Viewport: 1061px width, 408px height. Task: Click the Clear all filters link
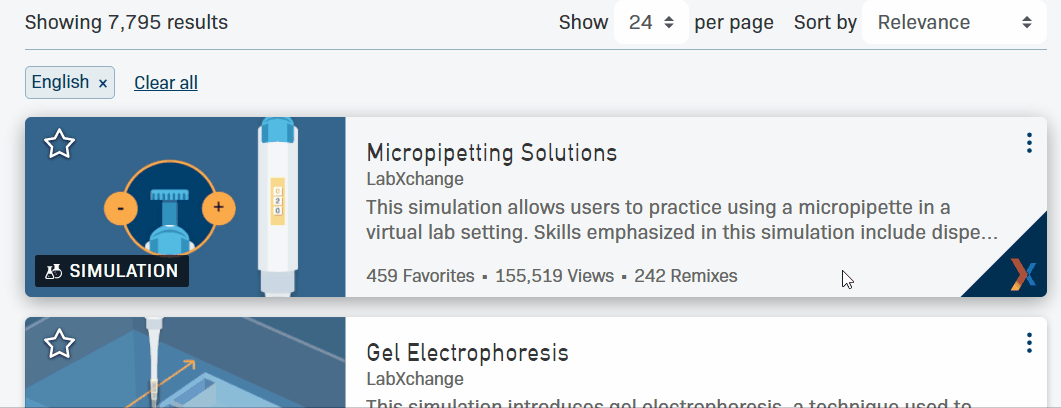click(166, 83)
